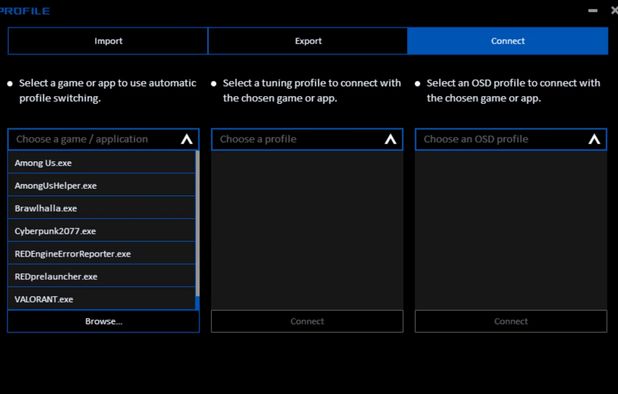Select REDEngineErrorReporter.exe entry
This screenshot has width=618, height=394.
point(101,254)
